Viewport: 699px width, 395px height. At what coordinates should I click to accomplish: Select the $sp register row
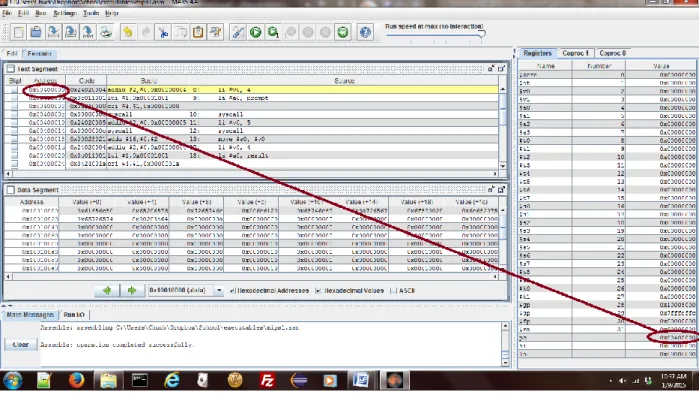pos(608,314)
